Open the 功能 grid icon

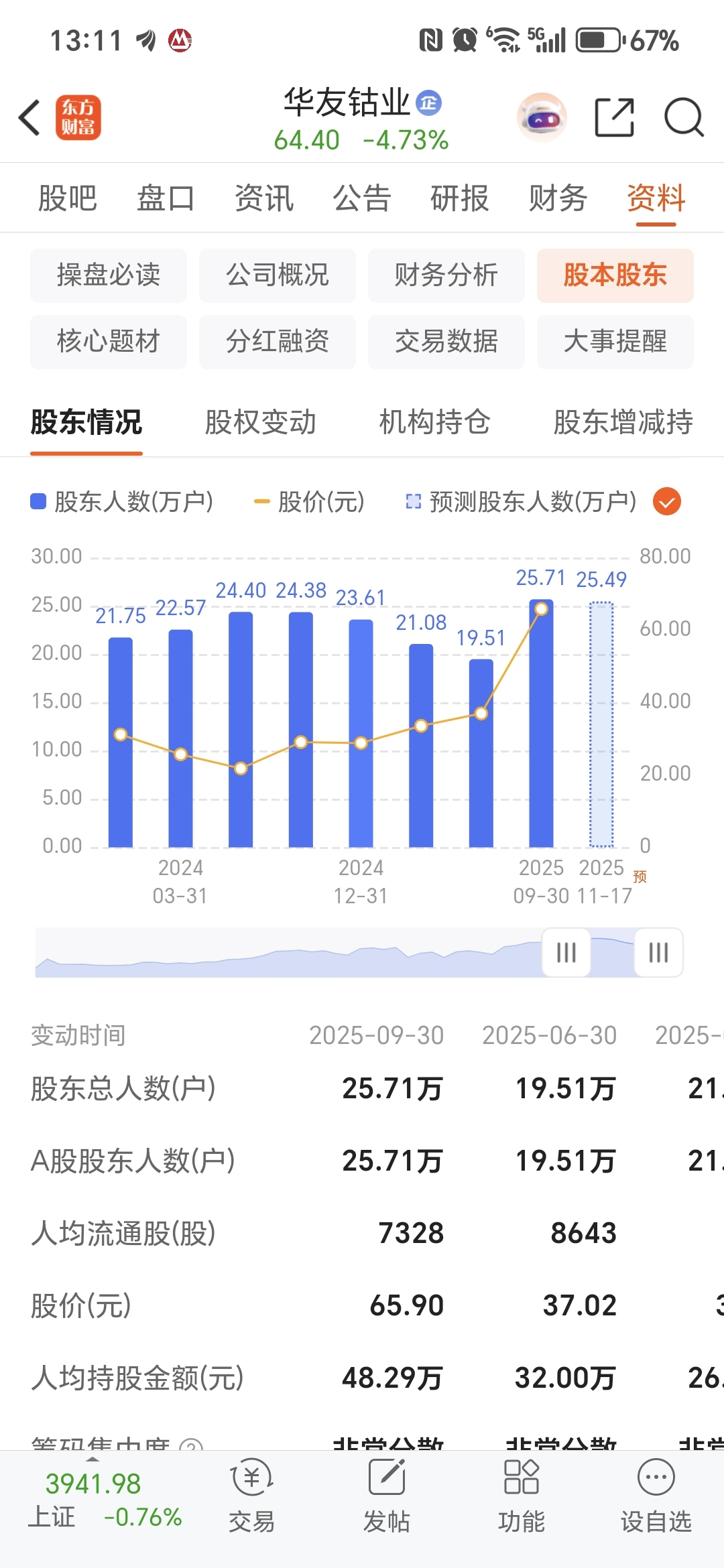[522, 1477]
